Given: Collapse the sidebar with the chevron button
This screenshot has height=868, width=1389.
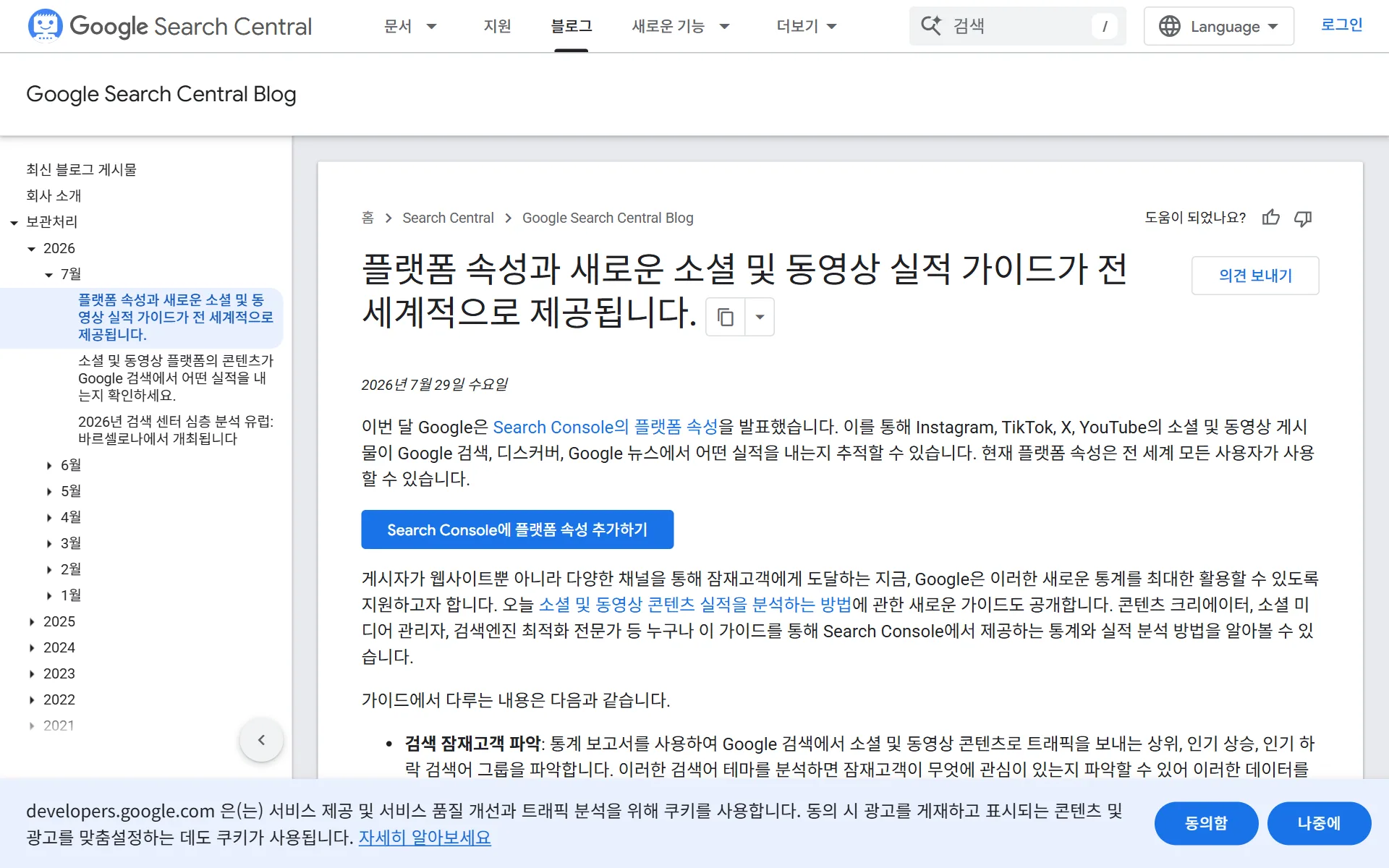Looking at the screenshot, I should pyautogui.click(x=261, y=739).
